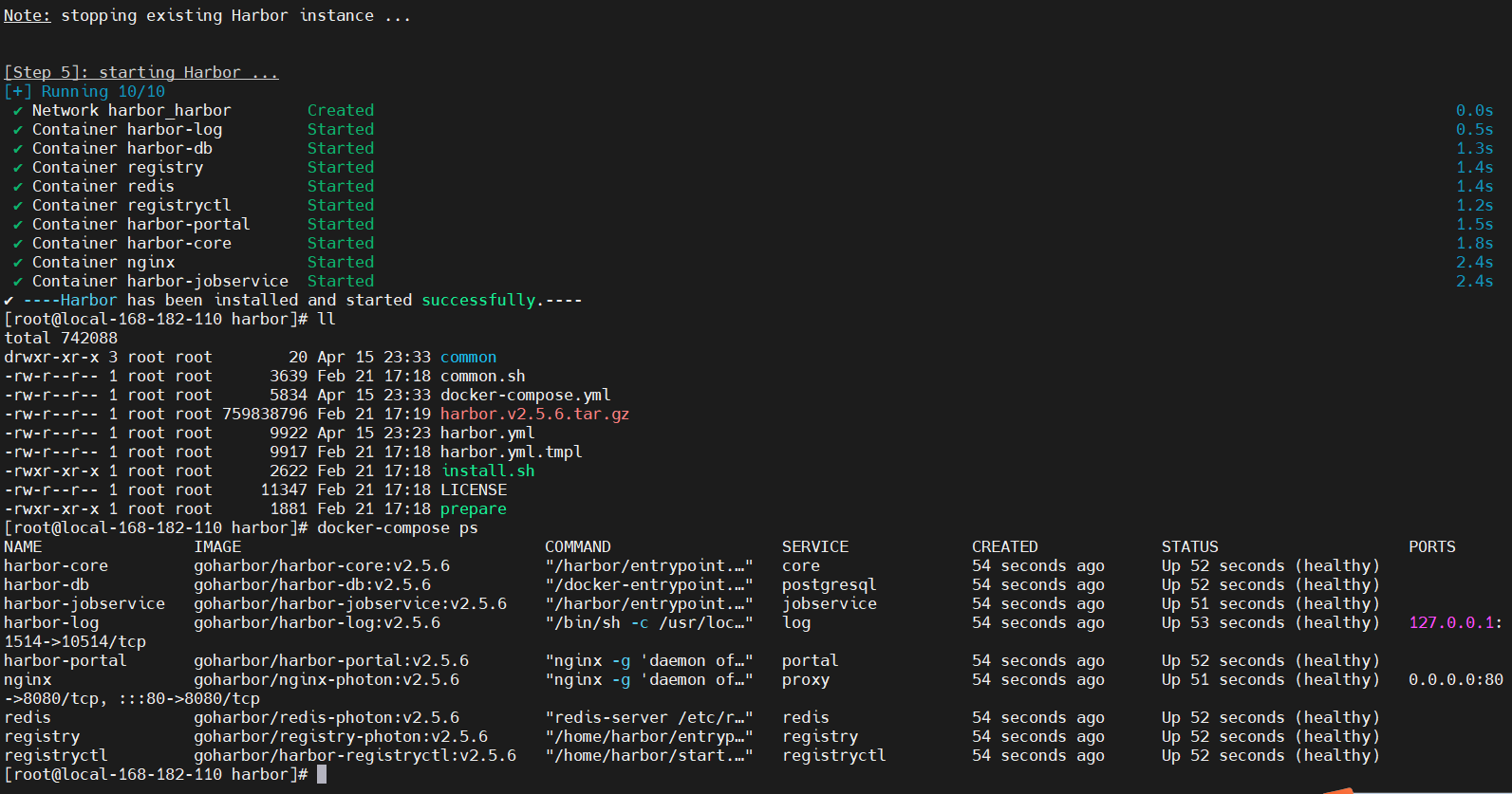The width and height of the screenshot is (1512, 794).
Task: Click 'Up 53 seconds (healthy)' status
Action: pos(1271,623)
